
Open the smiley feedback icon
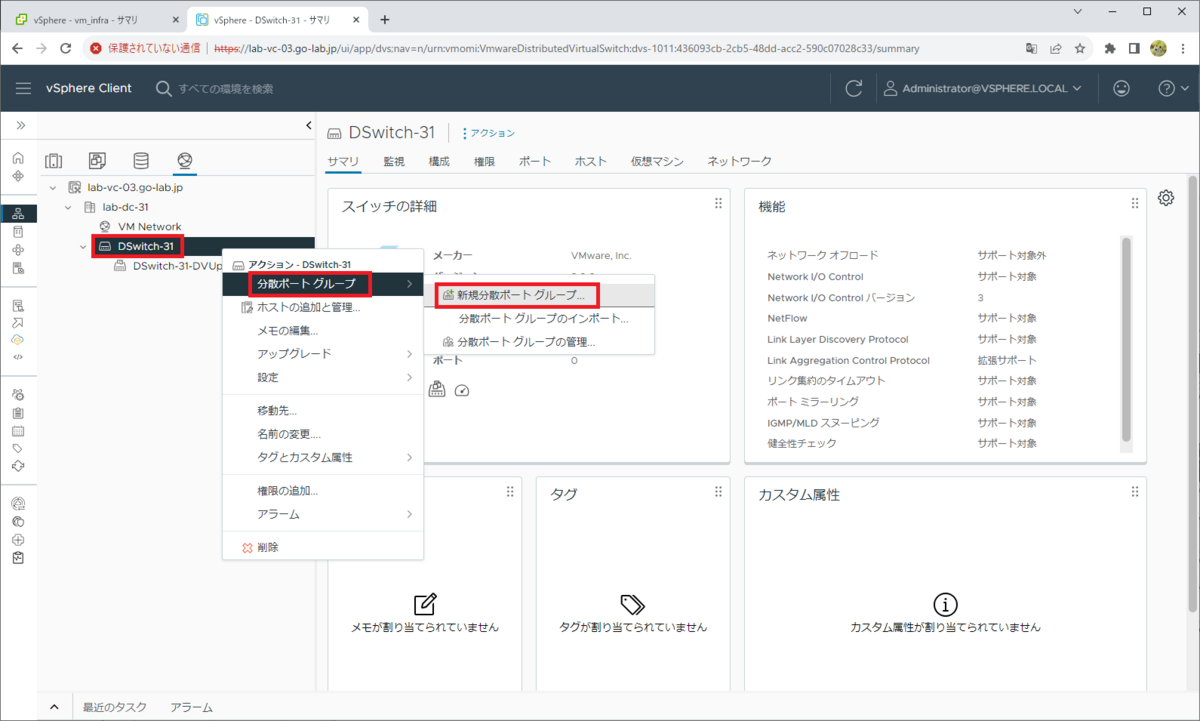[x=1121, y=88]
